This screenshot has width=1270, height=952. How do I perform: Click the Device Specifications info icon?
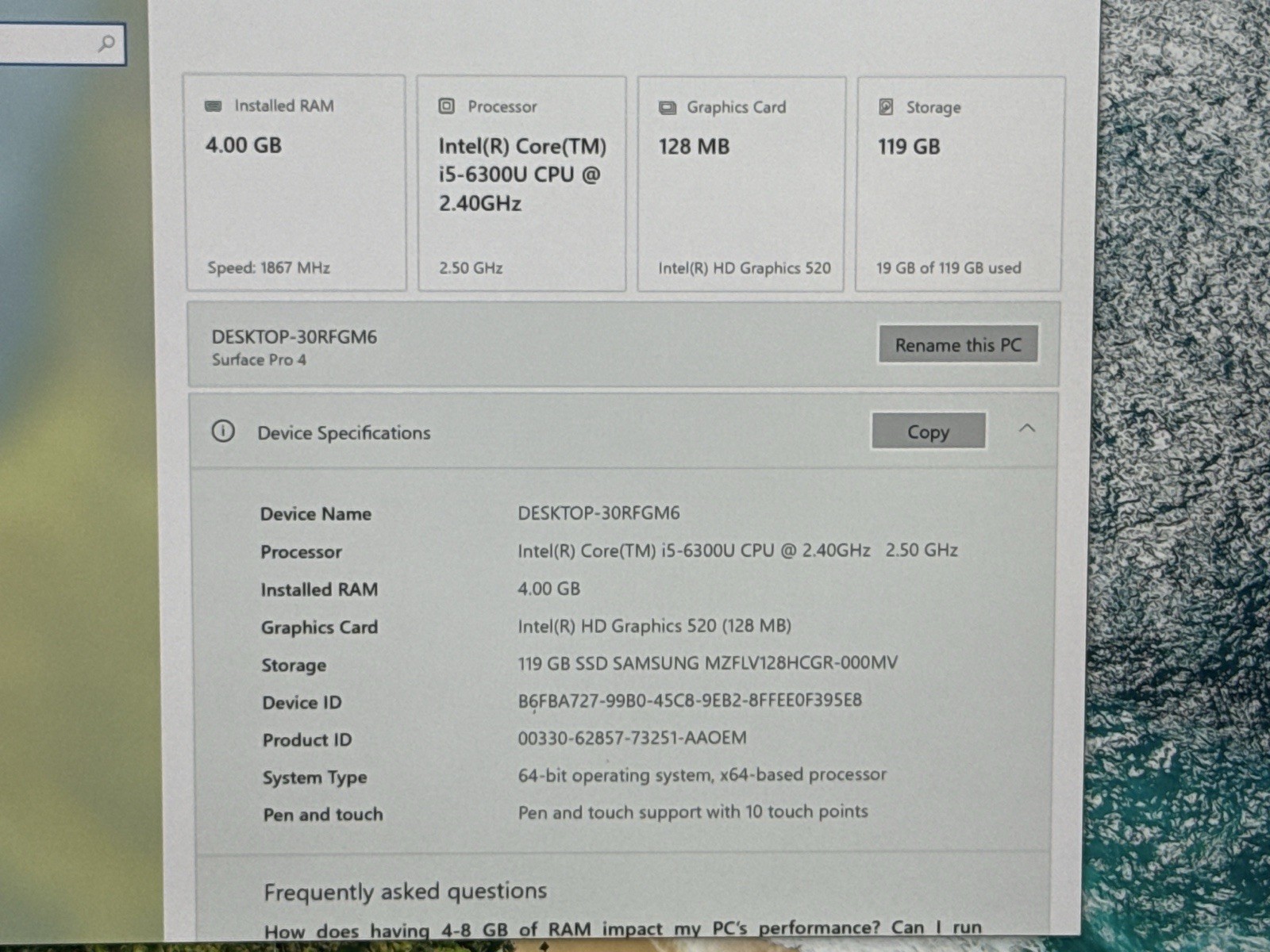[x=223, y=431]
